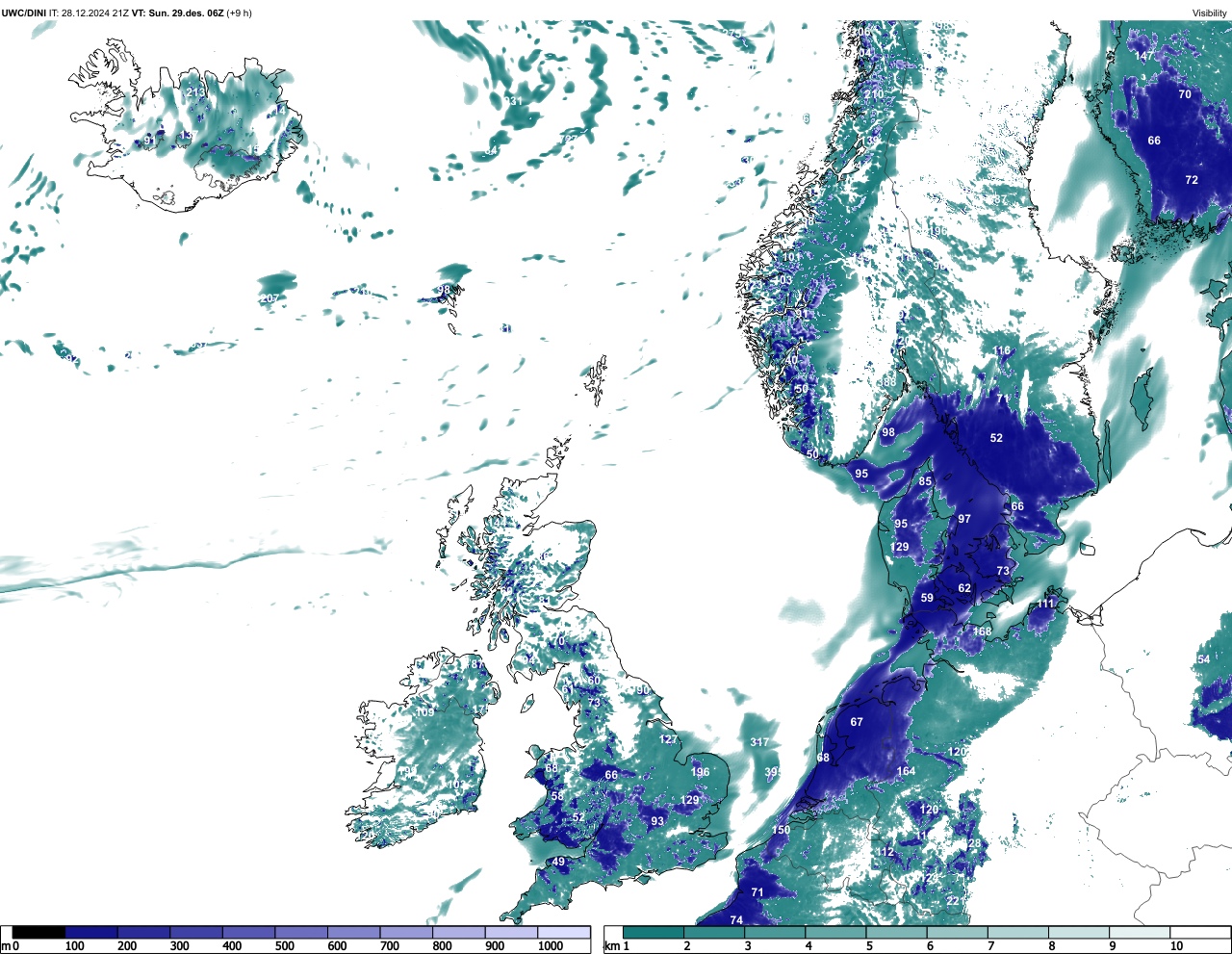This screenshot has width=1232, height=954.
Task: Select the 9–10 km lightest swatch
Action: 1140,932
